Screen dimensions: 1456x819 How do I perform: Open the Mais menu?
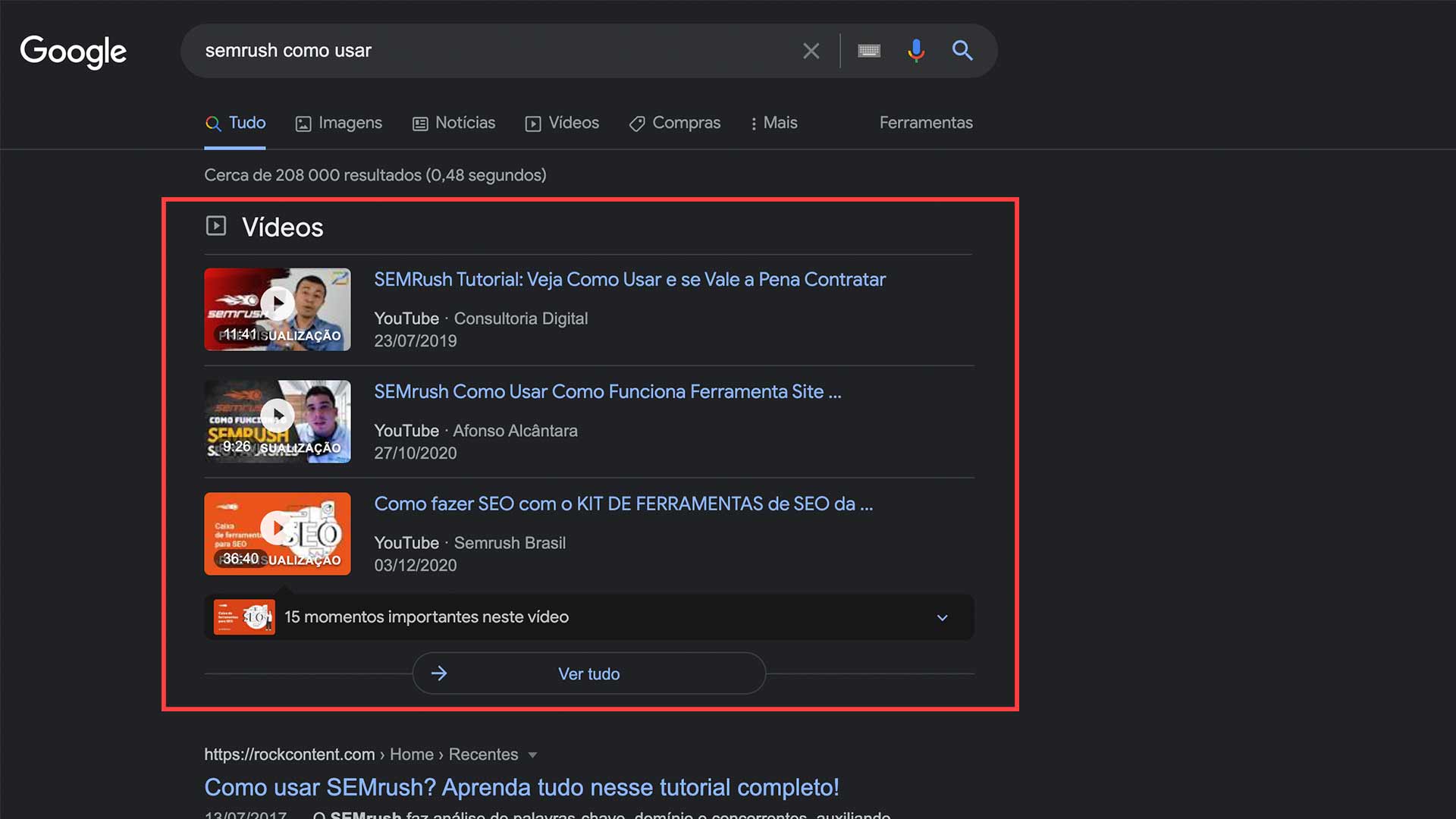coord(773,123)
